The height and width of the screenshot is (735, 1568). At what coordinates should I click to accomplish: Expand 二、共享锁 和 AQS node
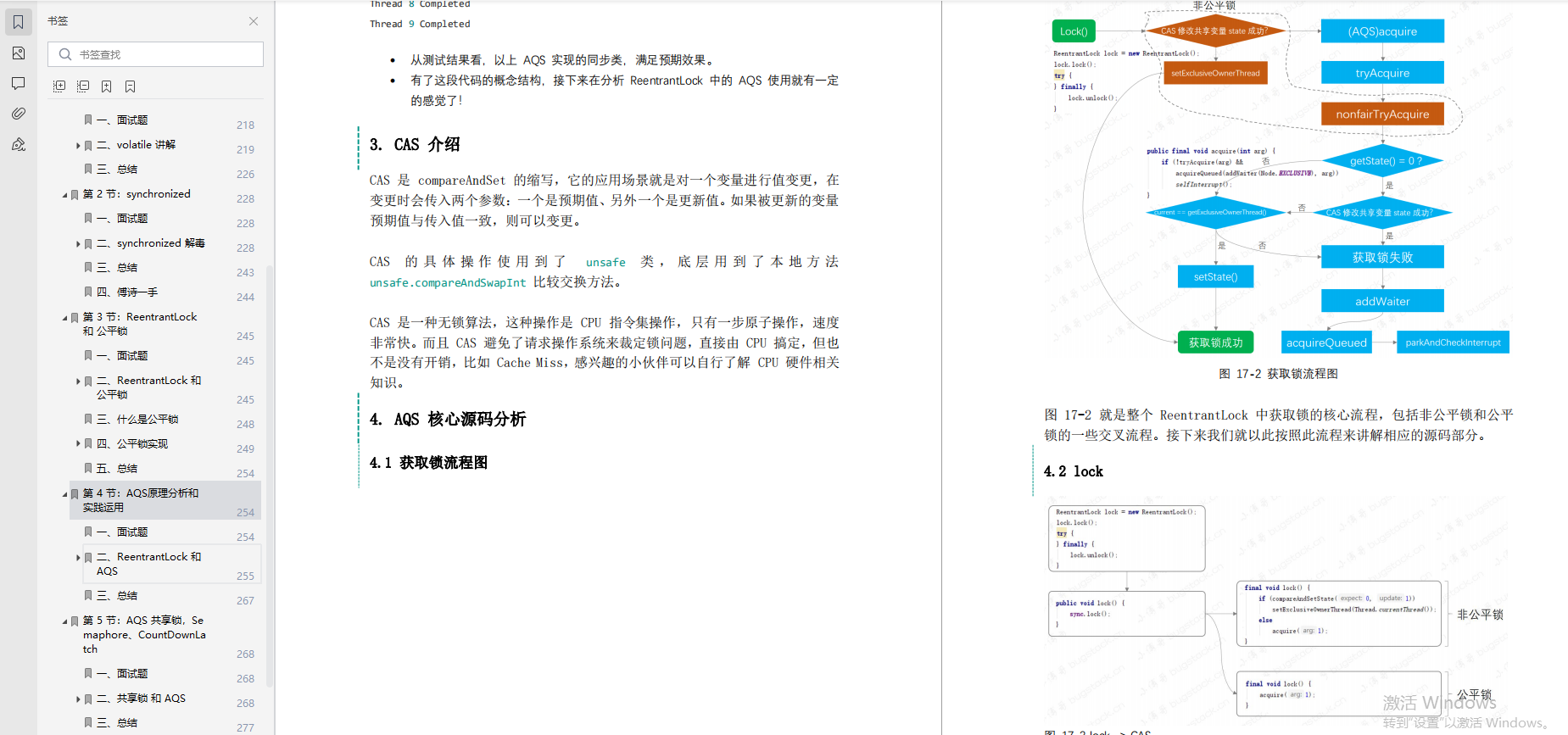point(78,699)
